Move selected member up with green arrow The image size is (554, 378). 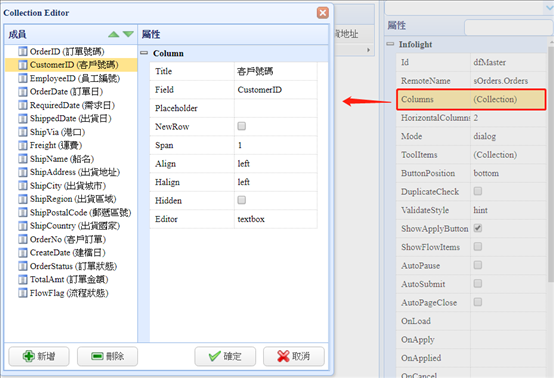113,34
